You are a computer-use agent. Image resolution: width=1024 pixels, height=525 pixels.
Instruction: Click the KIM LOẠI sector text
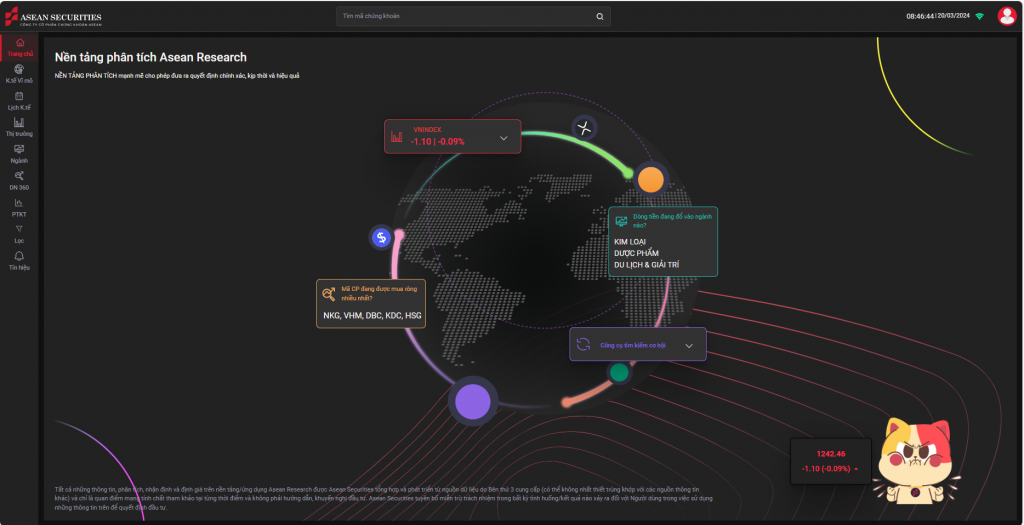click(630, 242)
